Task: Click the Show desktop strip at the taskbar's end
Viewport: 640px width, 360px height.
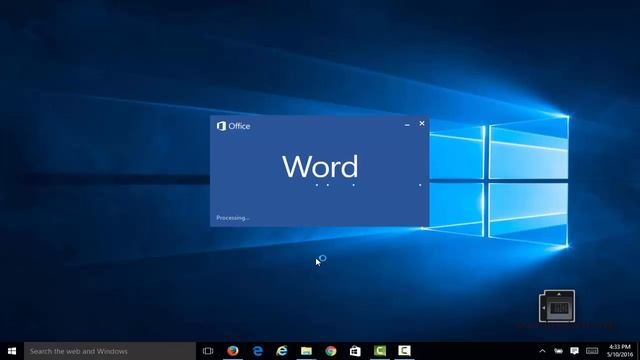Action: tap(638, 351)
